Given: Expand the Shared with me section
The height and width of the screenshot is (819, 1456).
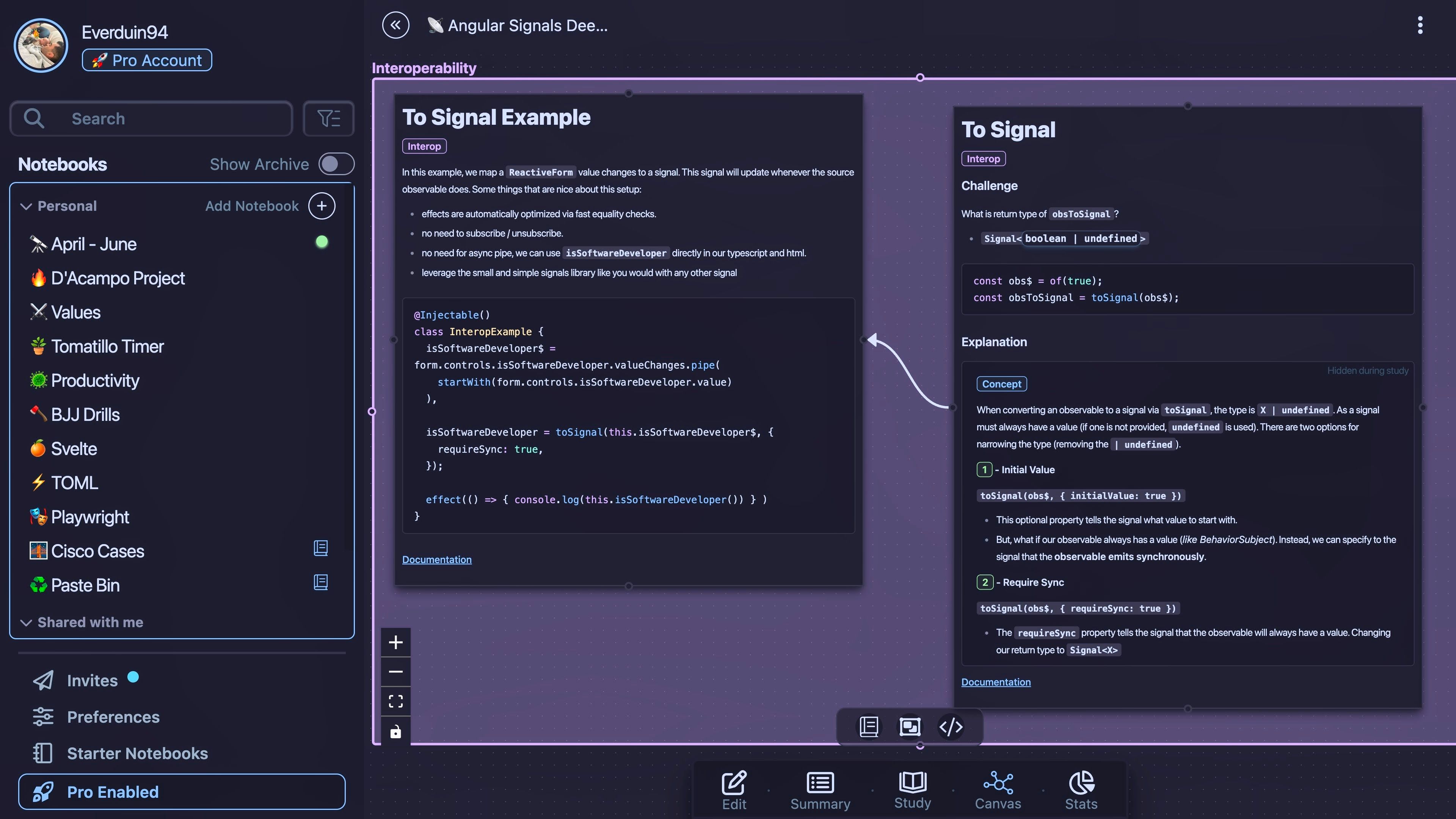Looking at the screenshot, I should click(x=26, y=622).
